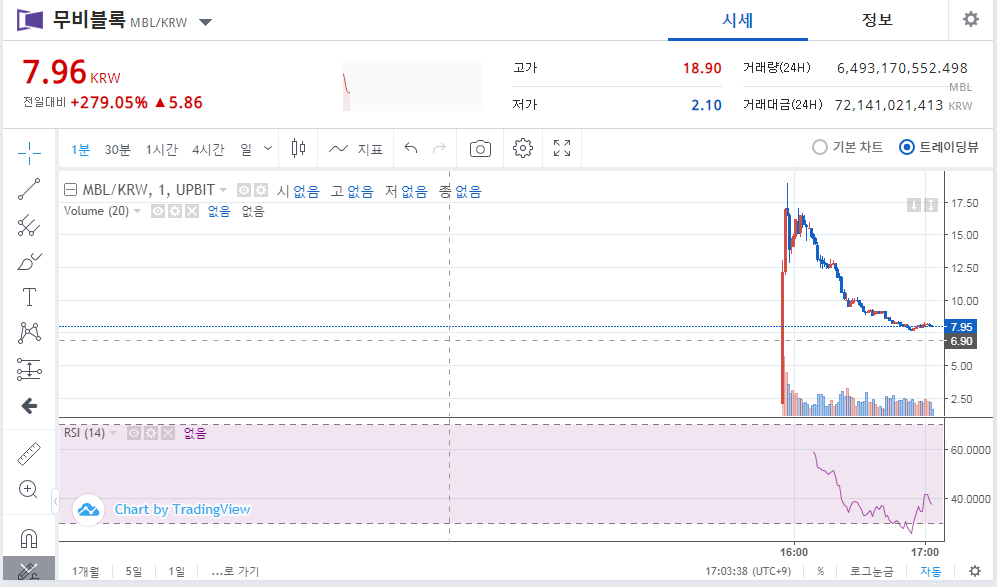
Task: Take a chart snapshot with camera icon
Action: click(480, 149)
